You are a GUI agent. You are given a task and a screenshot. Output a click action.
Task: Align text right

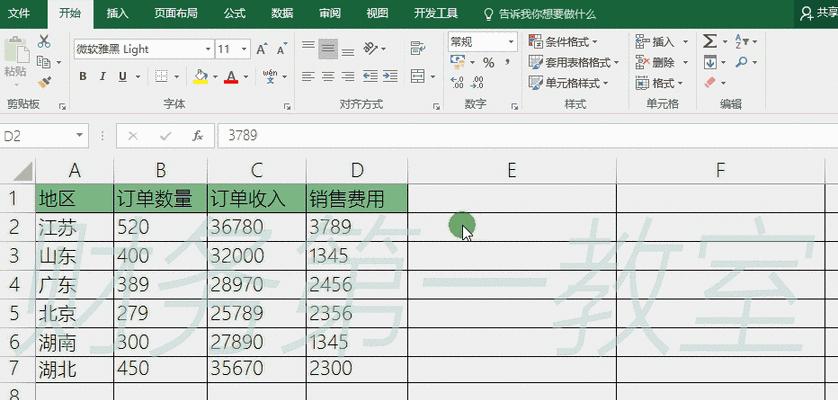[x=348, y=76]
